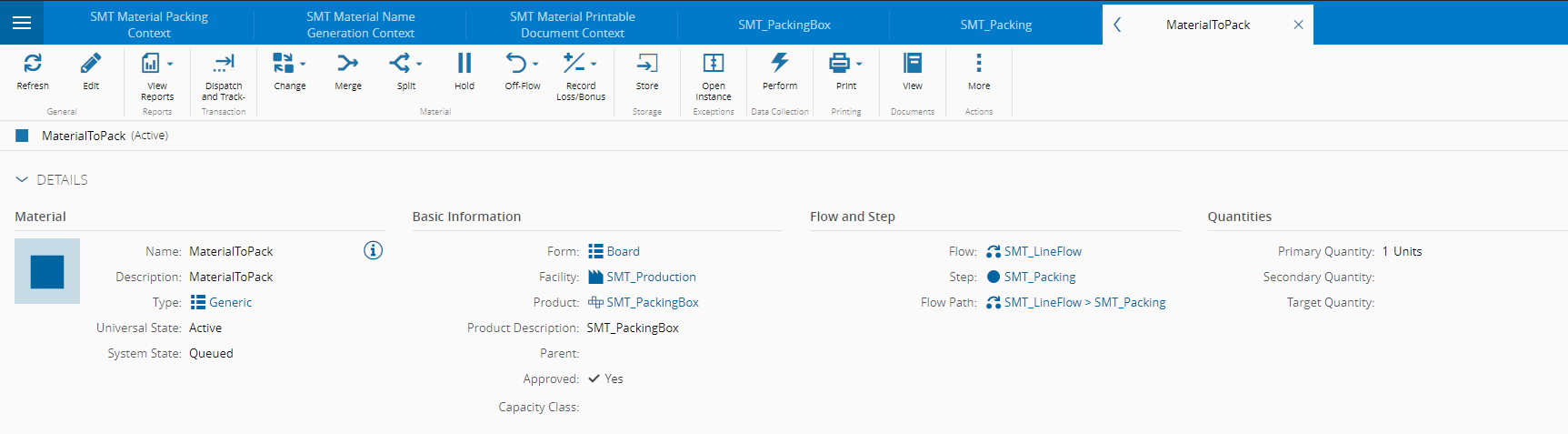Open the View documents icon
The height and width of the screenshot is (434, 1568).
click(913, 64)
